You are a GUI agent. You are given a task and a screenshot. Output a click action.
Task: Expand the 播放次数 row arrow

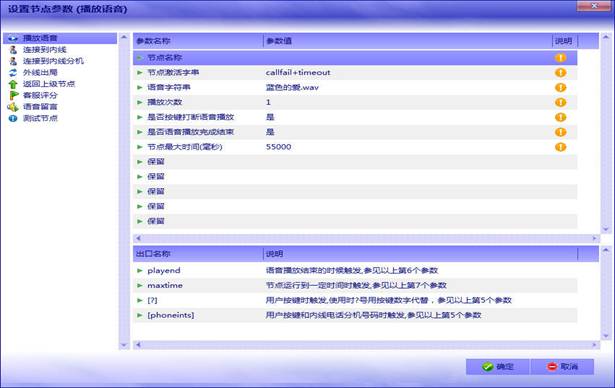point(140,102)
